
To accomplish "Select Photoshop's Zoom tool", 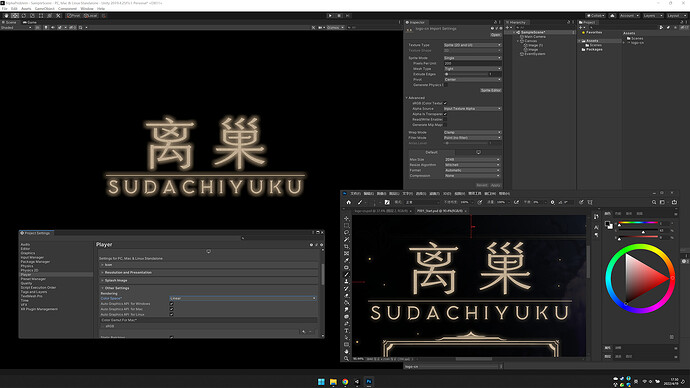I will pyautogui.click(x=346, y=359).
